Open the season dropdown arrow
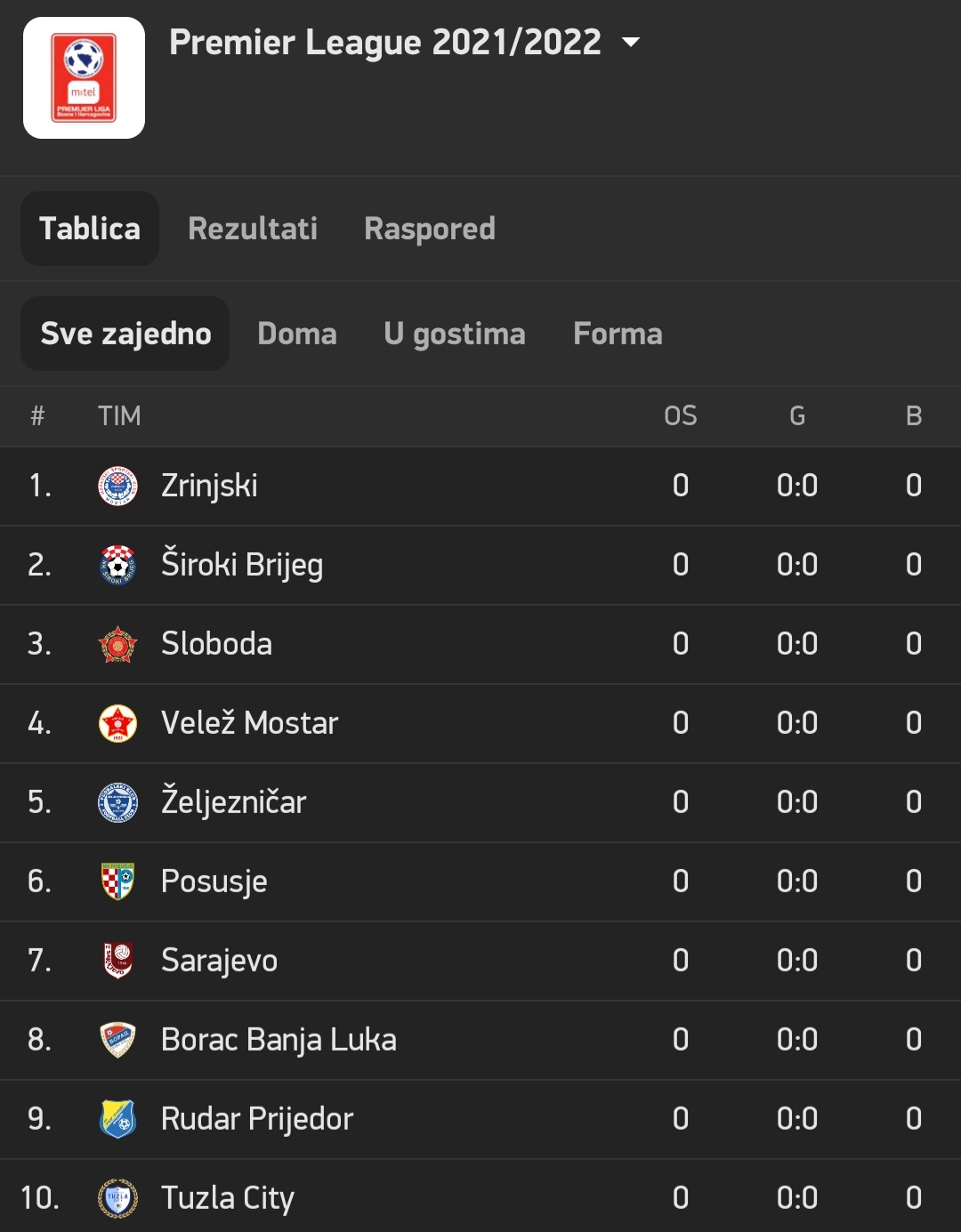Image resolution: width=961 pixels, height=1232 pixels. click(631, 42)
